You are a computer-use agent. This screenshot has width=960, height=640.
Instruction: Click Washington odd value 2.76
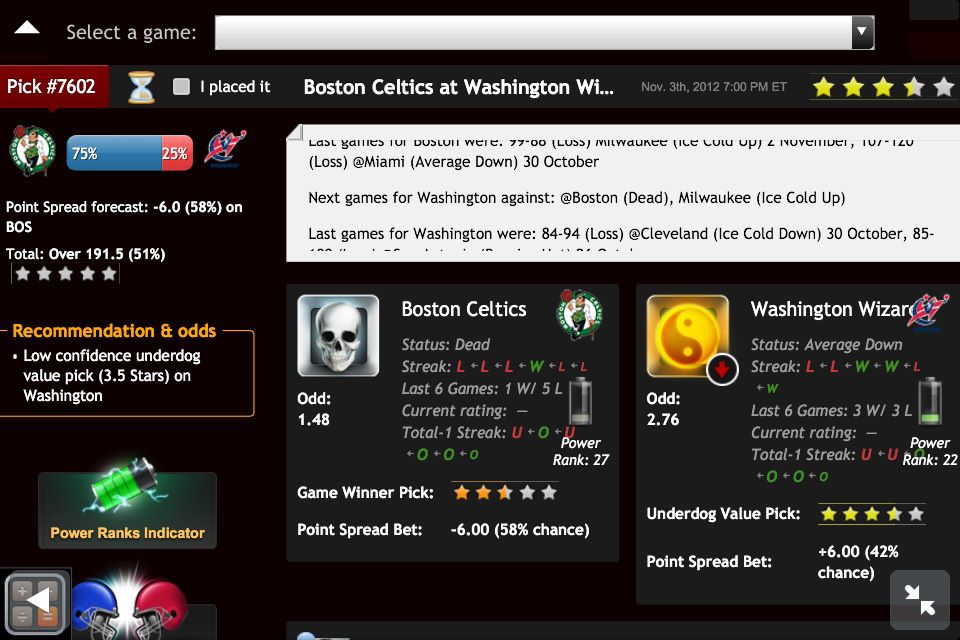662,420
